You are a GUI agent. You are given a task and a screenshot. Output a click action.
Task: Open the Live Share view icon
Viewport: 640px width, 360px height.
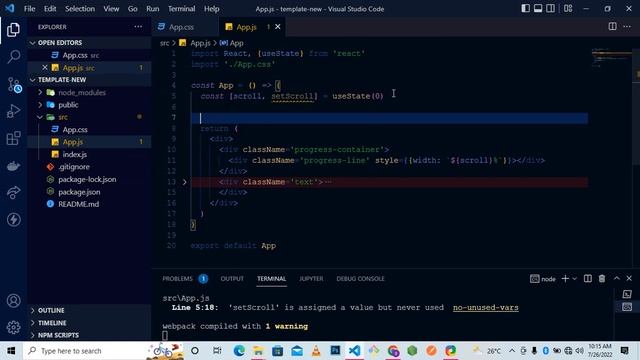pyautogui.click(x=13, y=192)
